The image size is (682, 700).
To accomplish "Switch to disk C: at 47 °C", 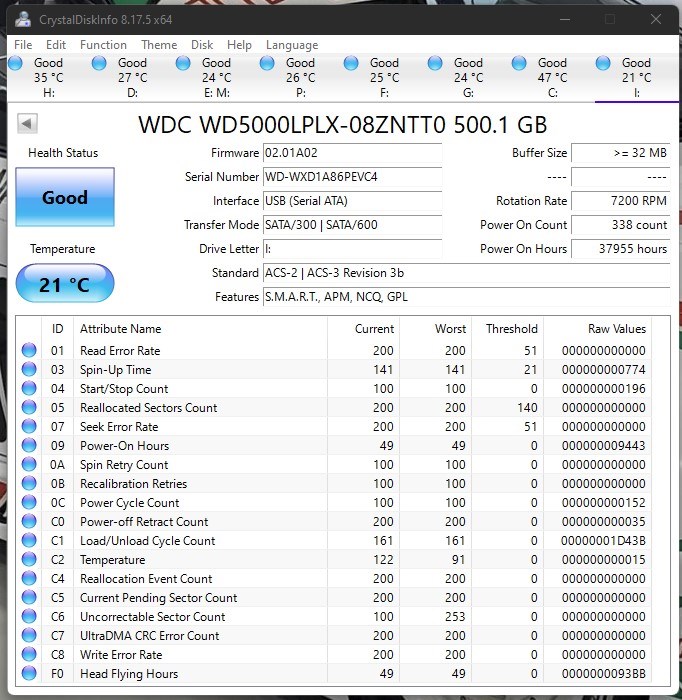I will [x=553, y=78].
